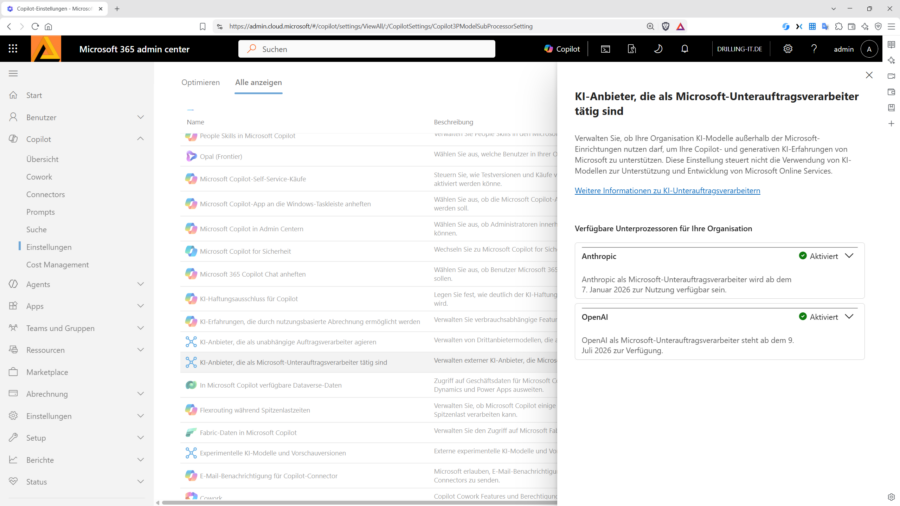Viewport: 900px width, 506px height.
Task: Open Microsoft 365 admin center home title
Action: pos(134,49)
